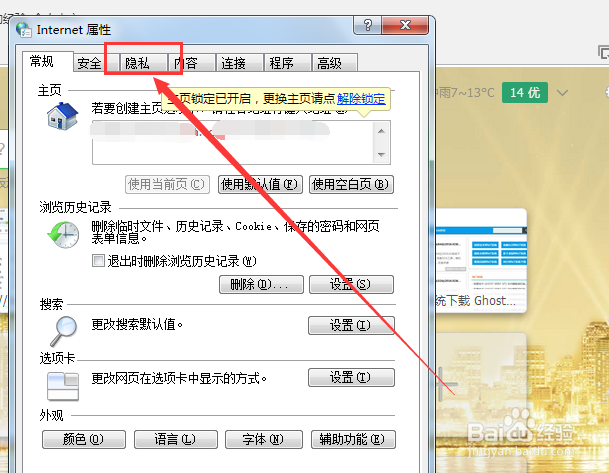Click the clock browsing history icon
Image resolution: width=609 pixels, height=473 pixels.
tap(63, 235)
